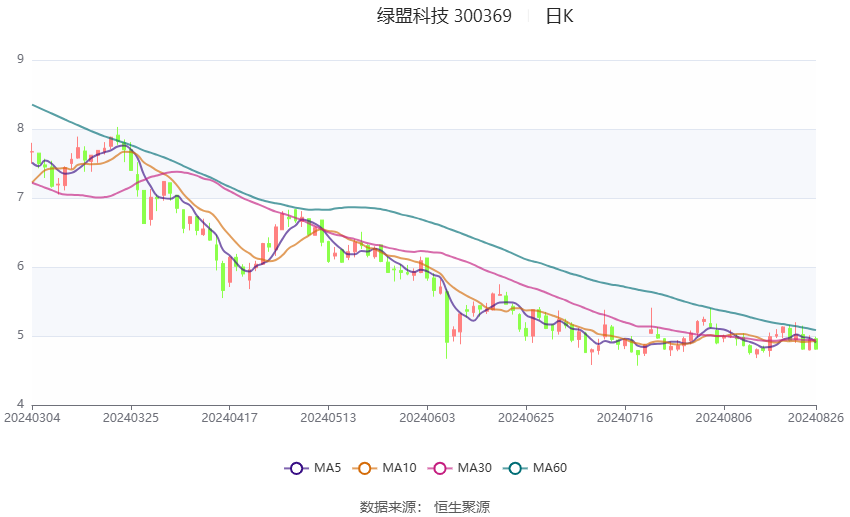Click the y-axis value 8
This screenshot has height=517, width=850.
tap(21, 128)
